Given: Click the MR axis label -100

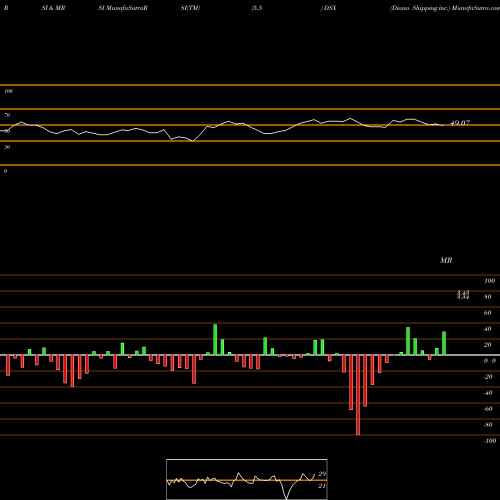Looking at the screenshot, I should 490,441.
